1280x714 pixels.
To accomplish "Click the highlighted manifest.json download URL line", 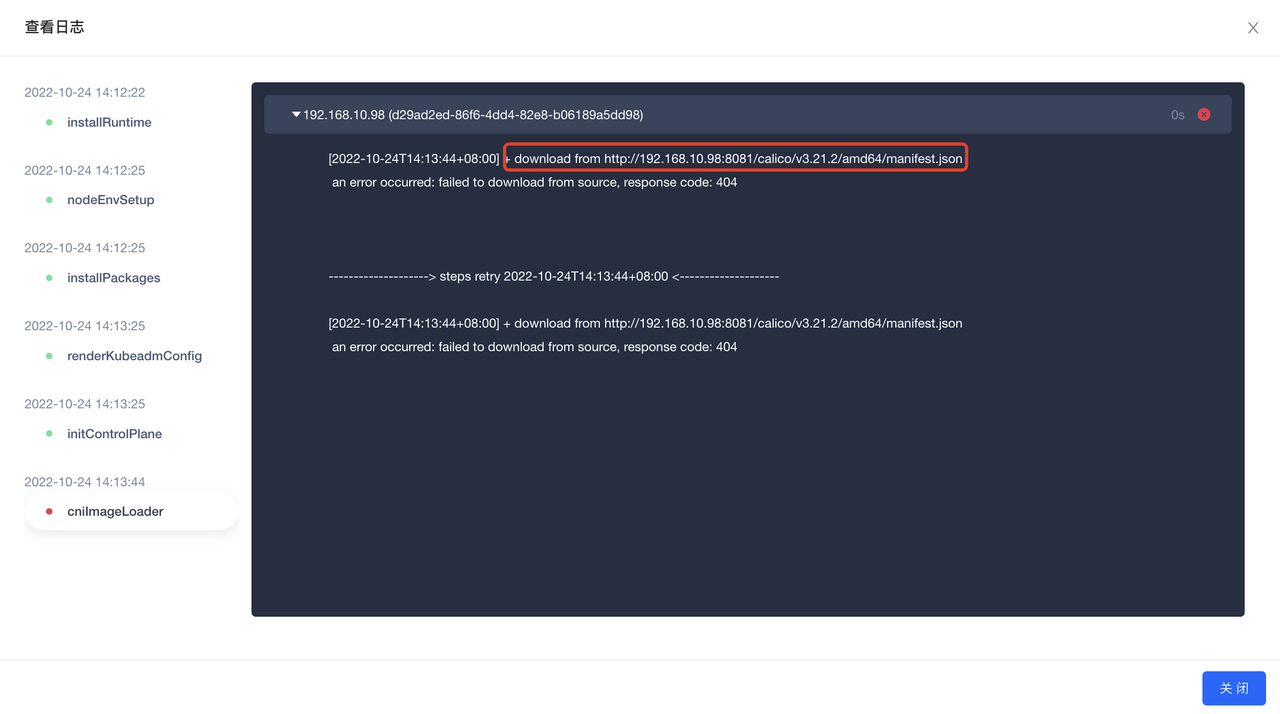I will [x=735, y=158].
